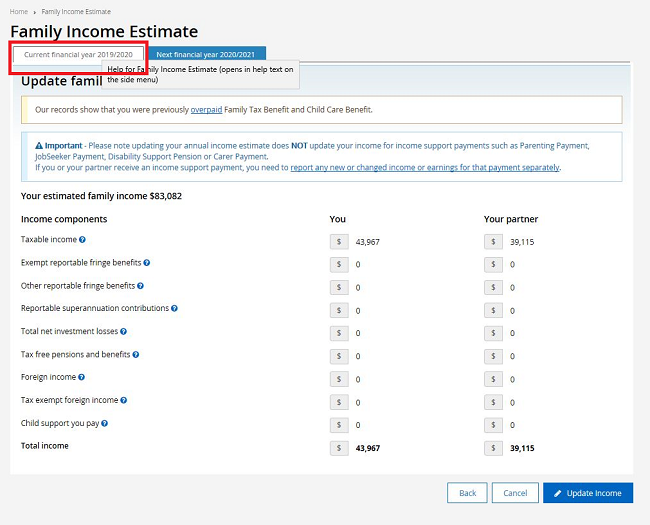Click the Family Income Estimate page title

(104, 32)
